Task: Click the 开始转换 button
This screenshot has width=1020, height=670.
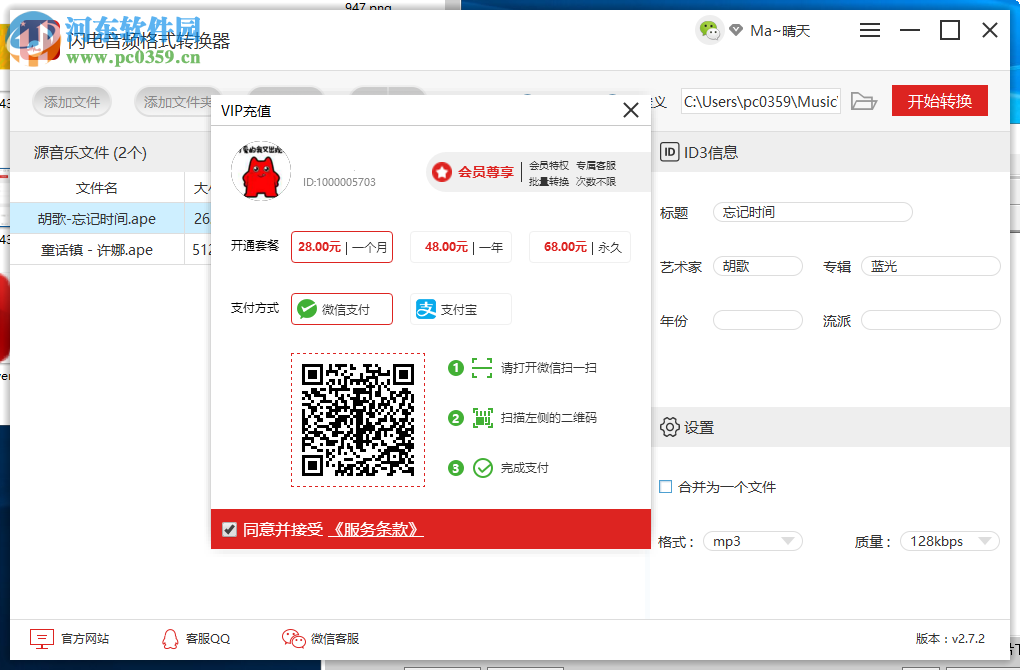Action: click(x=939, y=101)
